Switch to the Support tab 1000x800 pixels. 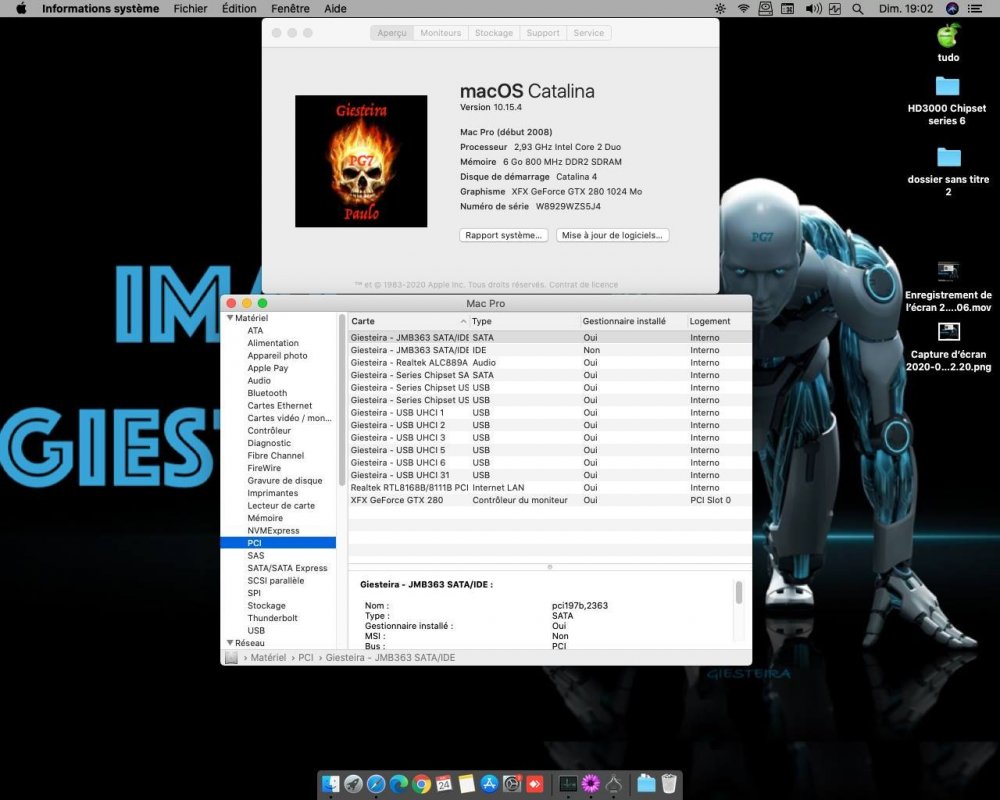point(543,33)
